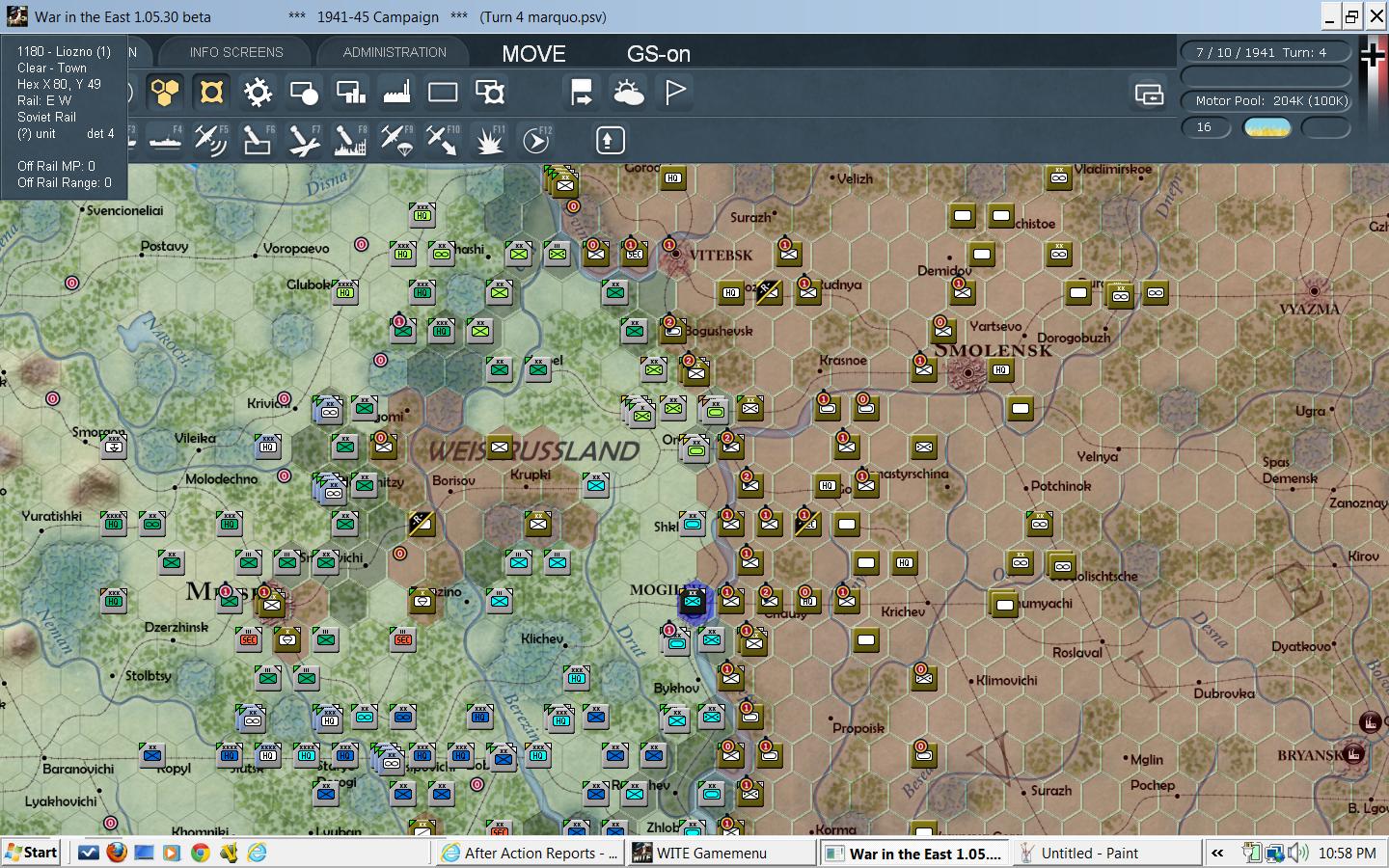The image size is (1389, 868).
Task: Click the overlapping windows icon near date panel
Action: click(x=1149, y=94)
